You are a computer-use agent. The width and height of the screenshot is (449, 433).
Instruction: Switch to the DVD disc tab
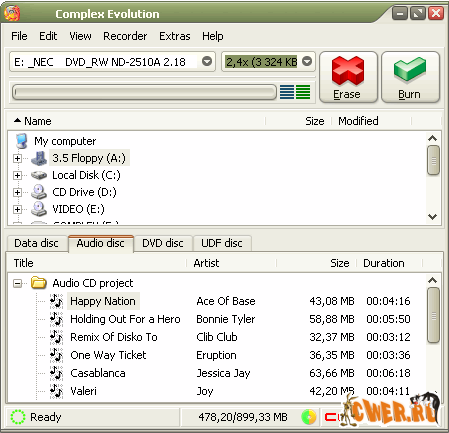pyautogui.click(x=163, y=243)
